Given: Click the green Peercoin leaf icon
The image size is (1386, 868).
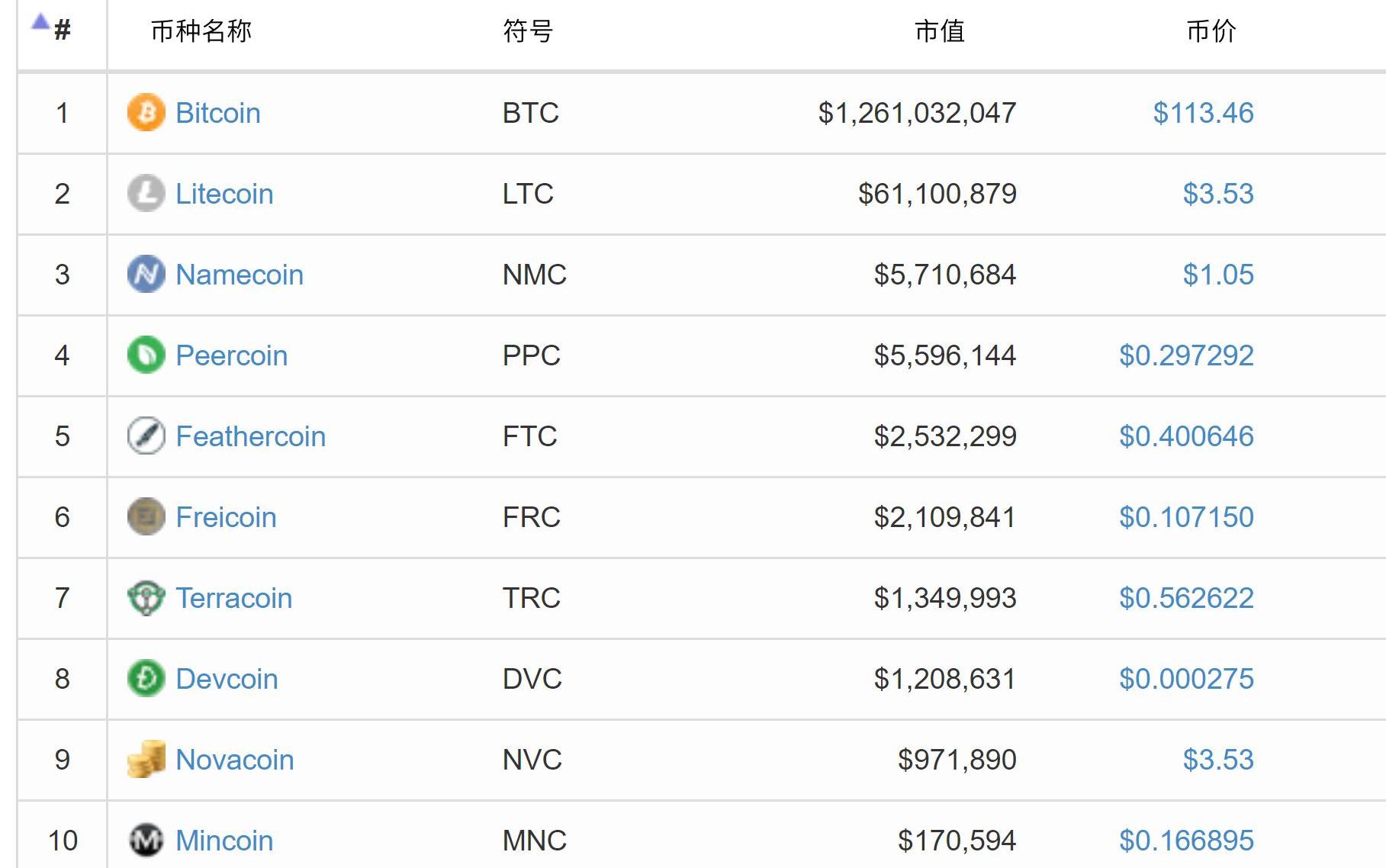Looking at the screenshot, I should (x=146, y=355).
